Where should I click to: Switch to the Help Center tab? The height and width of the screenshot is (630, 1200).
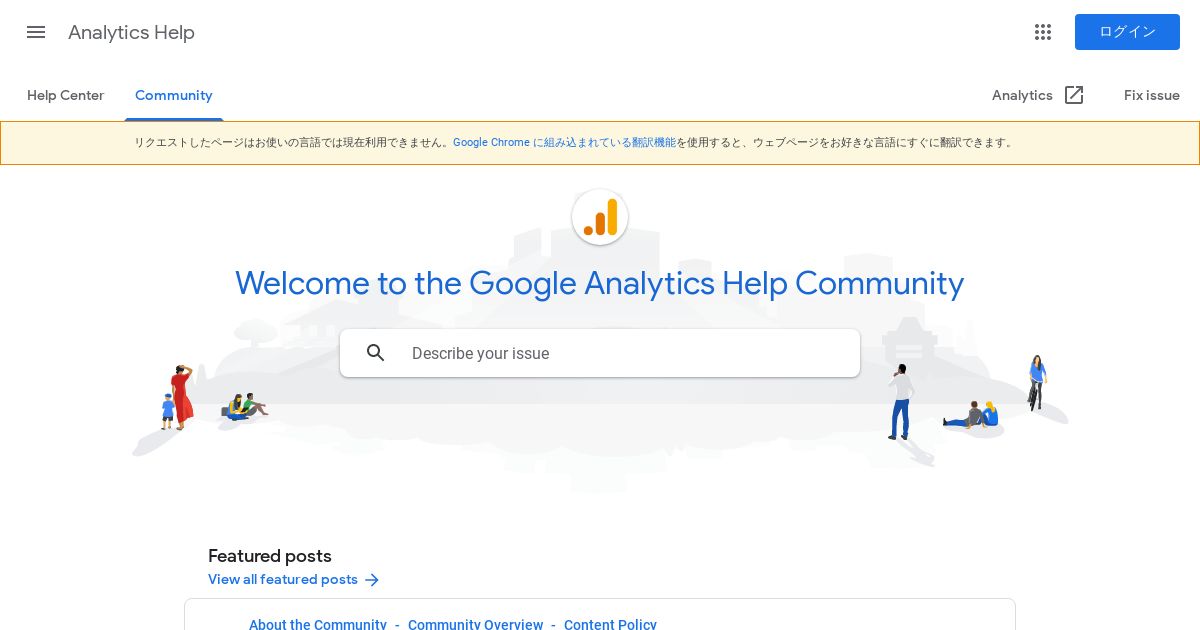(65, 95)
